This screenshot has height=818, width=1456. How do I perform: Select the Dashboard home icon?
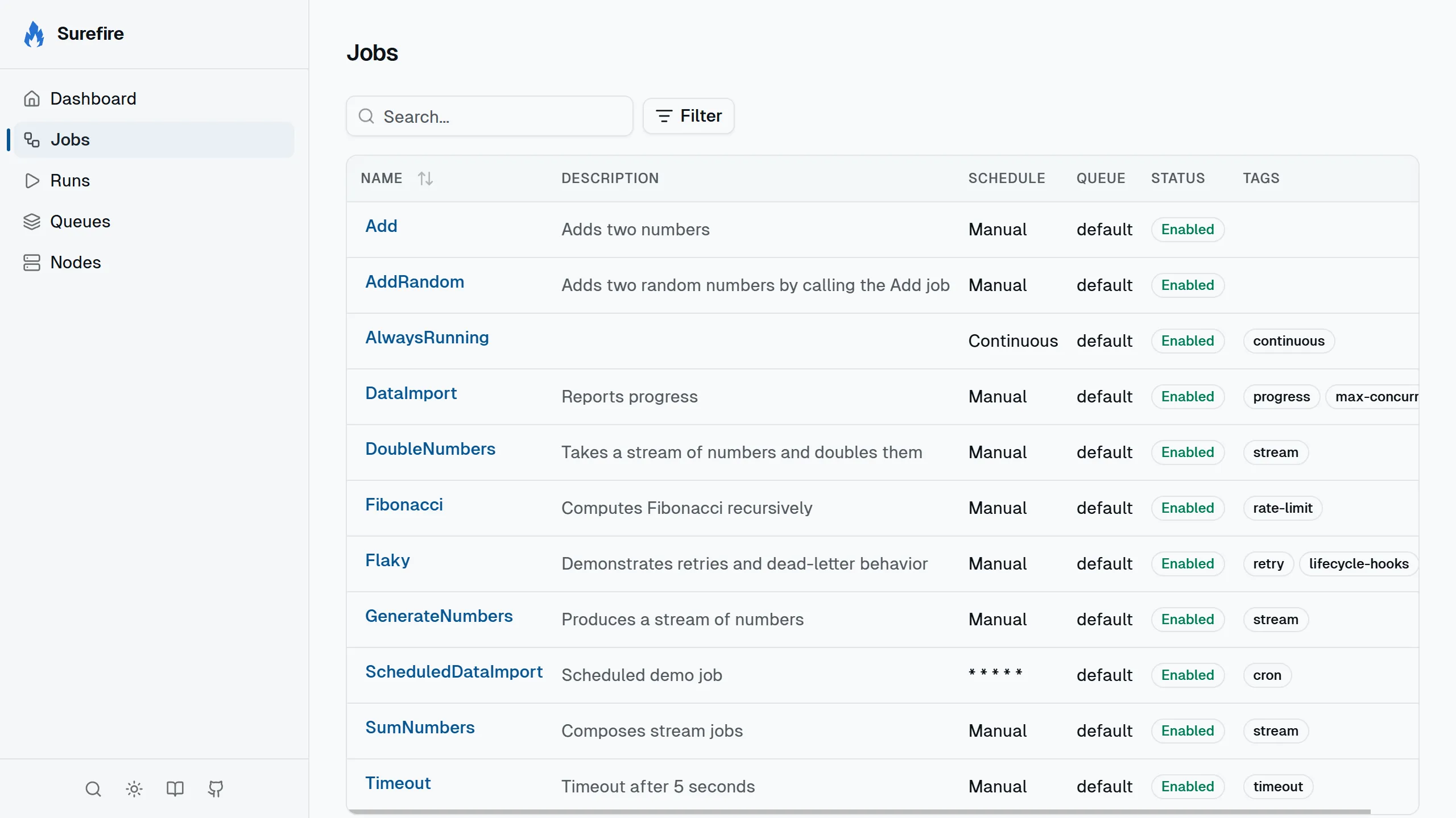pyautogui.click(x=32, y=98)
